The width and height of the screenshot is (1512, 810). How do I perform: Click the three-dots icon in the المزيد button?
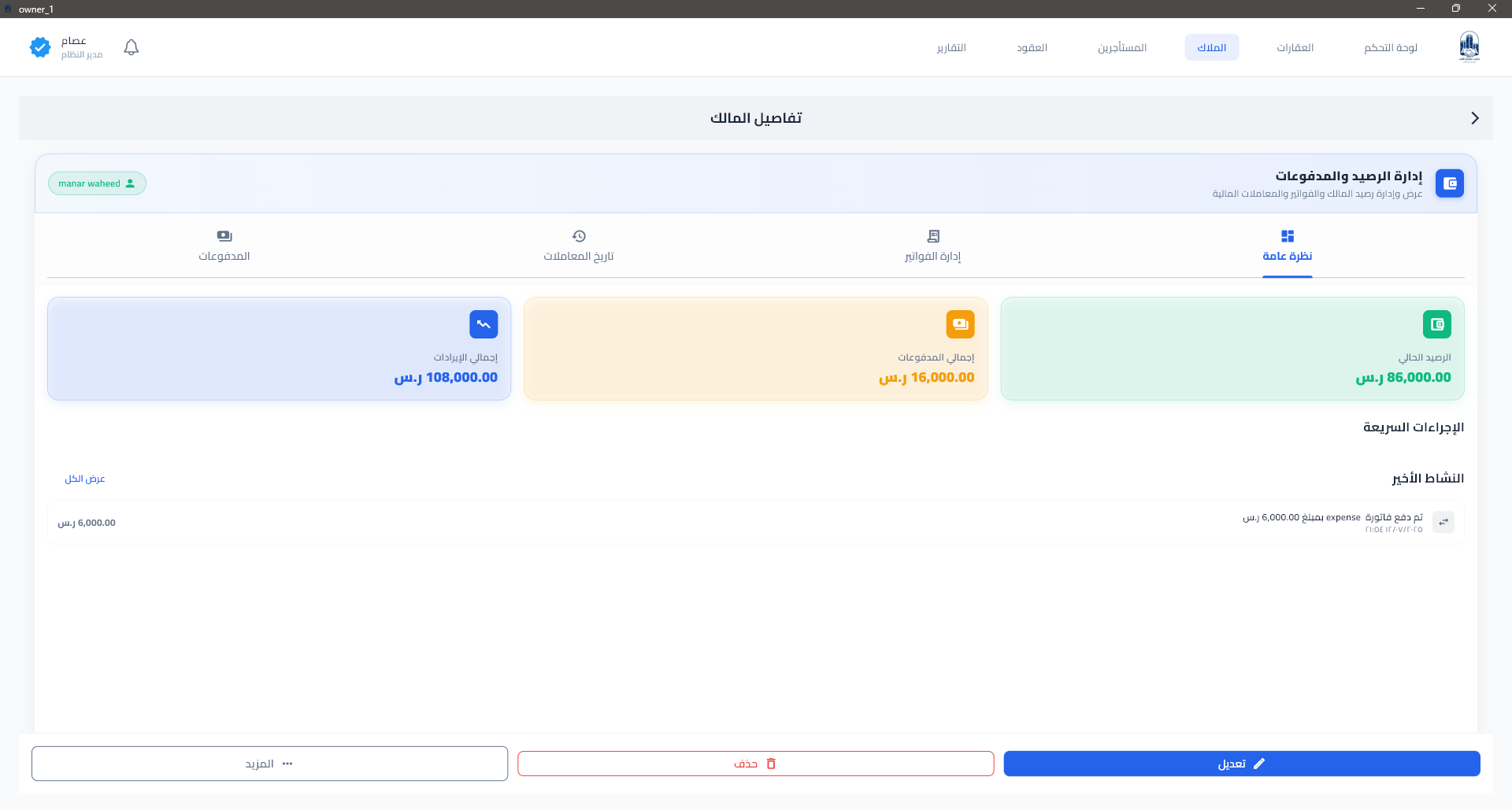(287, 764)
